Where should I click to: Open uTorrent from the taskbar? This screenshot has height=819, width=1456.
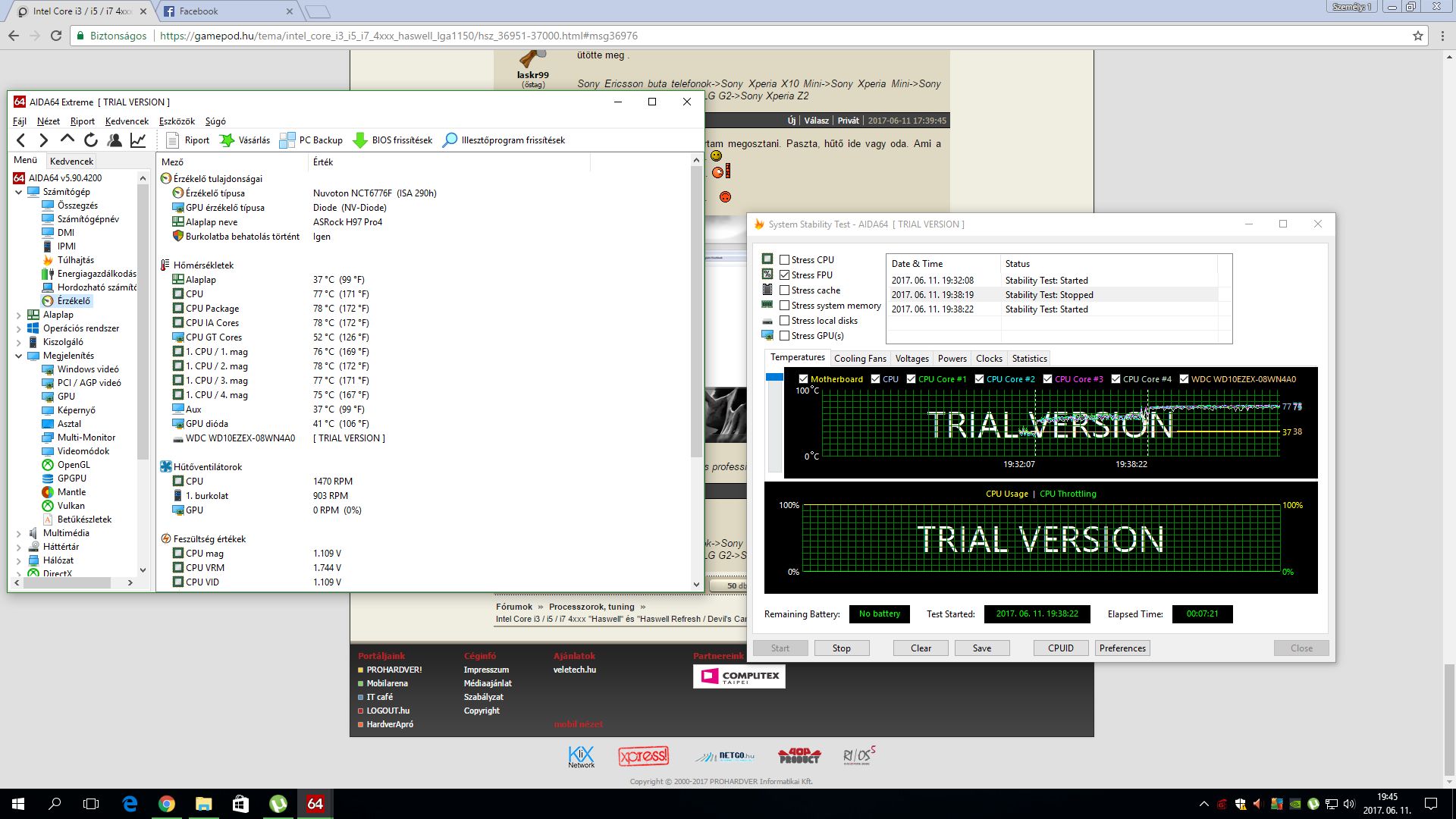278,804
